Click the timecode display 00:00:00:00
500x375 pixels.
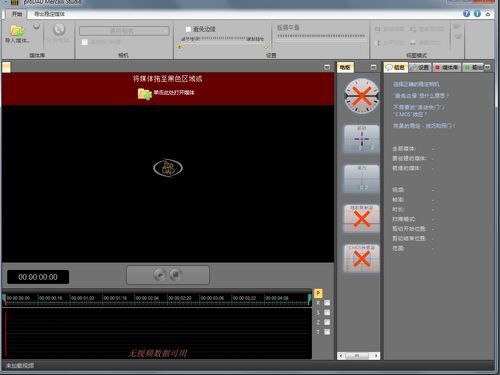[x=38, y=277]
